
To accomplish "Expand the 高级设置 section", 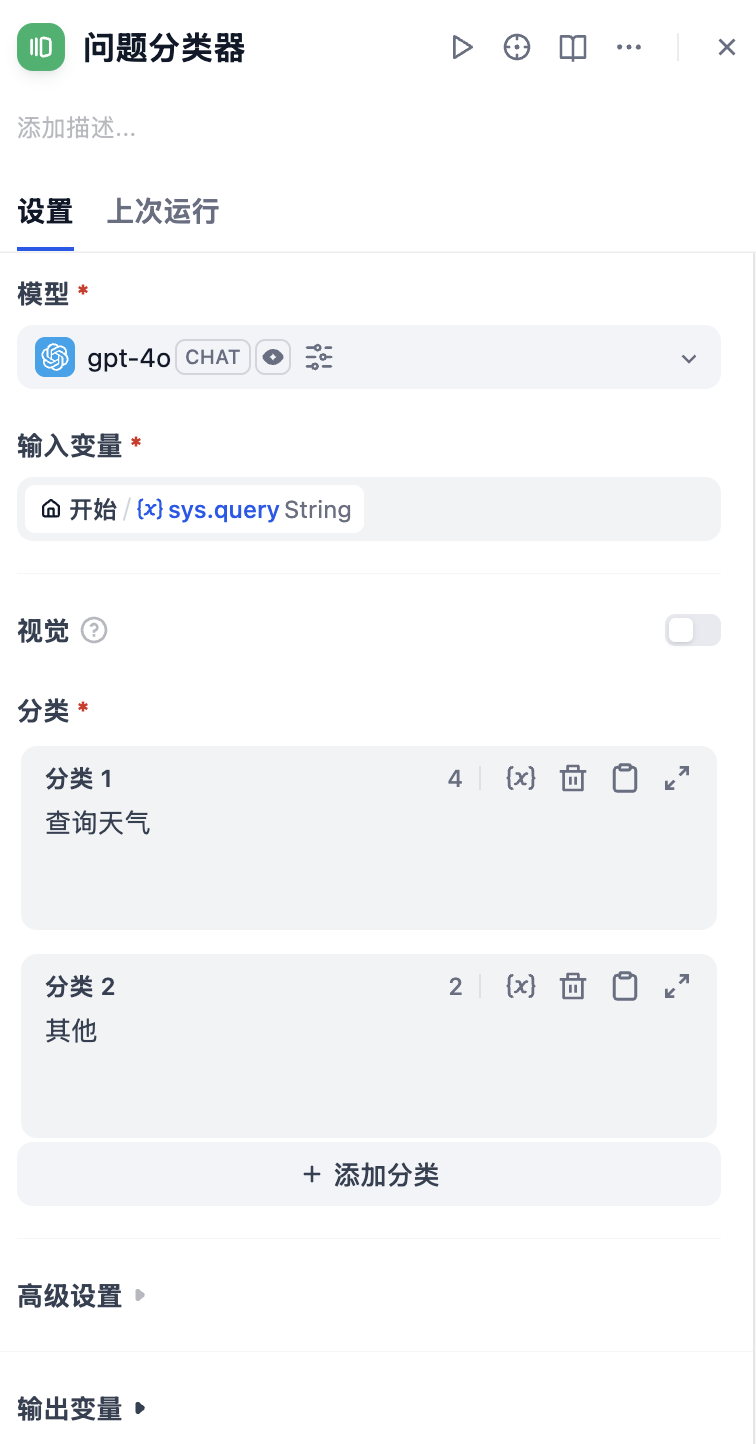I will click(80, 1297).
